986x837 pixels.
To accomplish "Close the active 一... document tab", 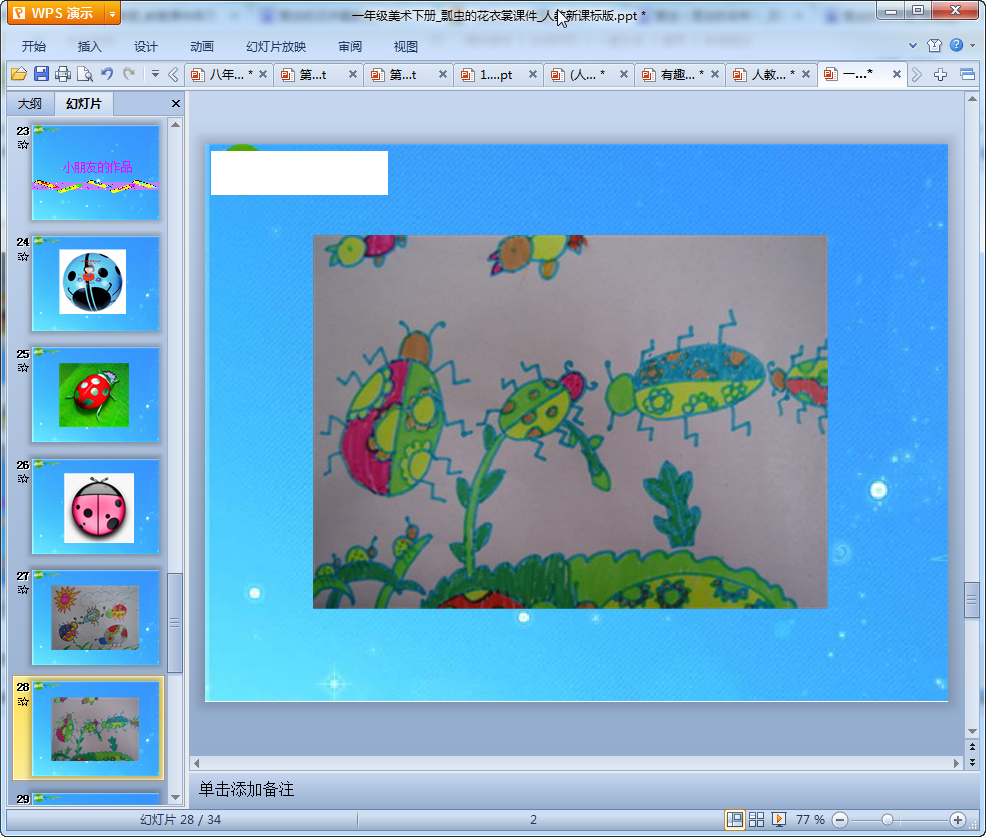I will point(897,74).
